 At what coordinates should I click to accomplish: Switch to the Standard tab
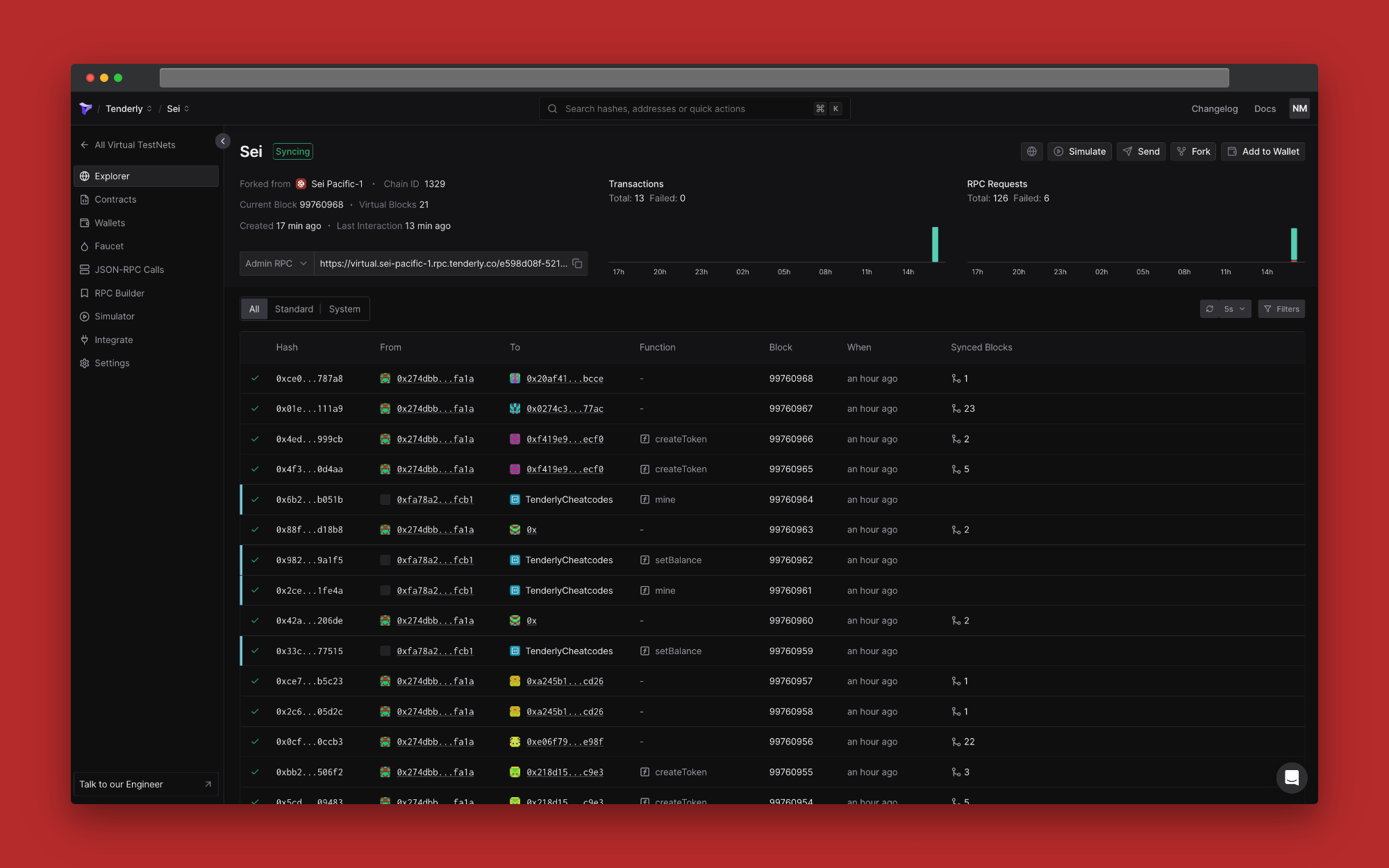click(x=294, y=309)
